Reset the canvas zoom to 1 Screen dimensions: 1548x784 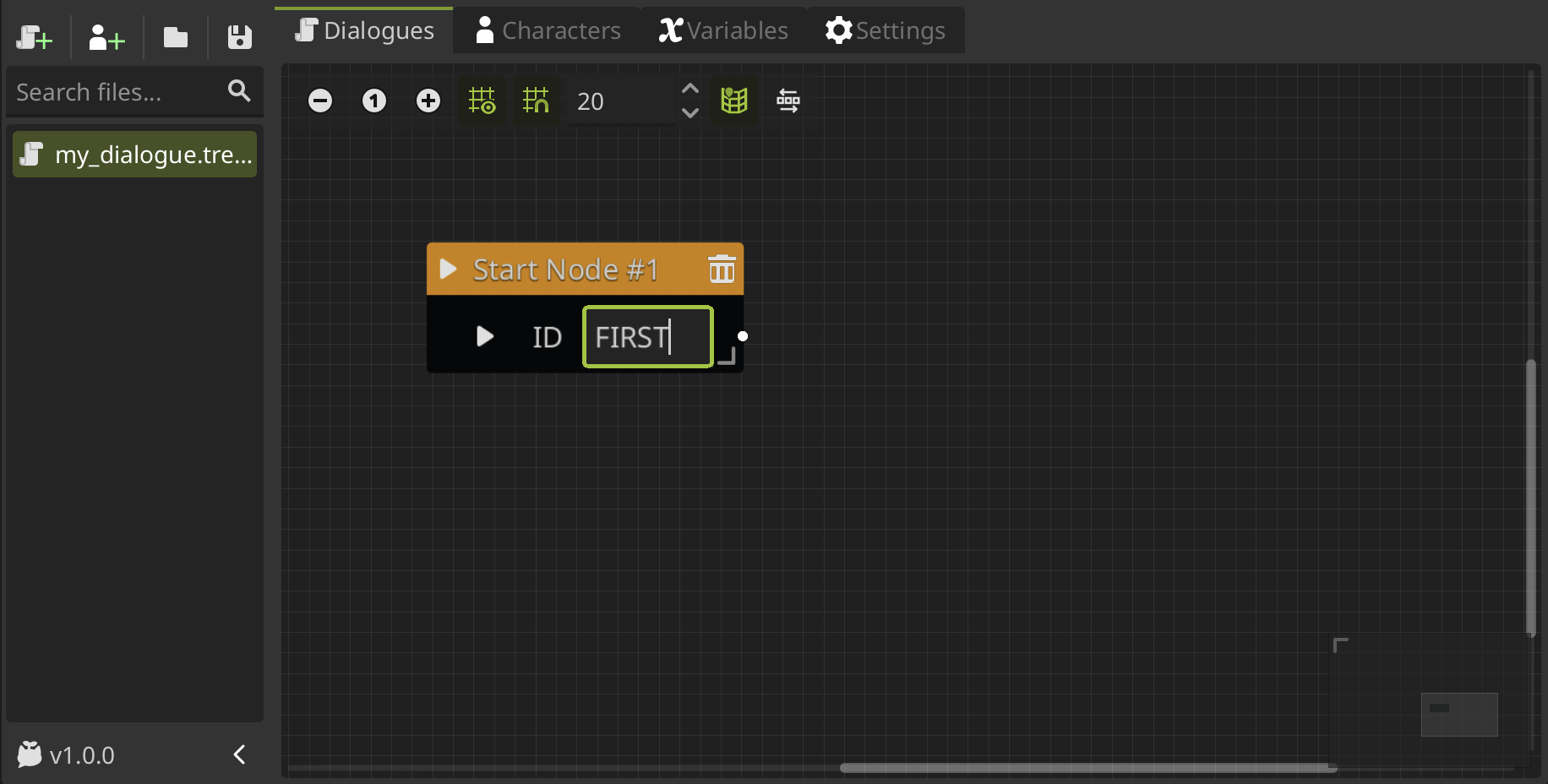point(374,100)
